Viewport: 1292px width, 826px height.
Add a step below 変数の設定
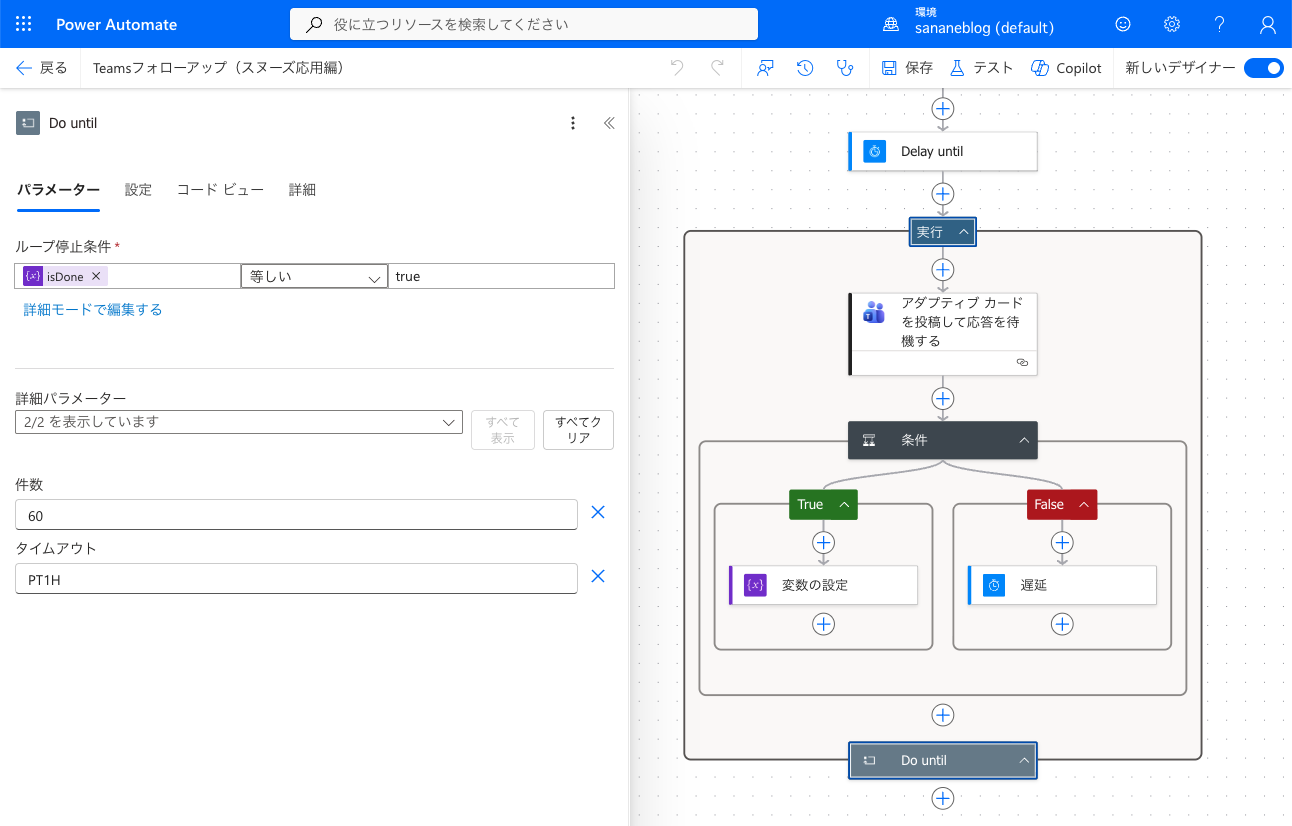pos(823,624)
